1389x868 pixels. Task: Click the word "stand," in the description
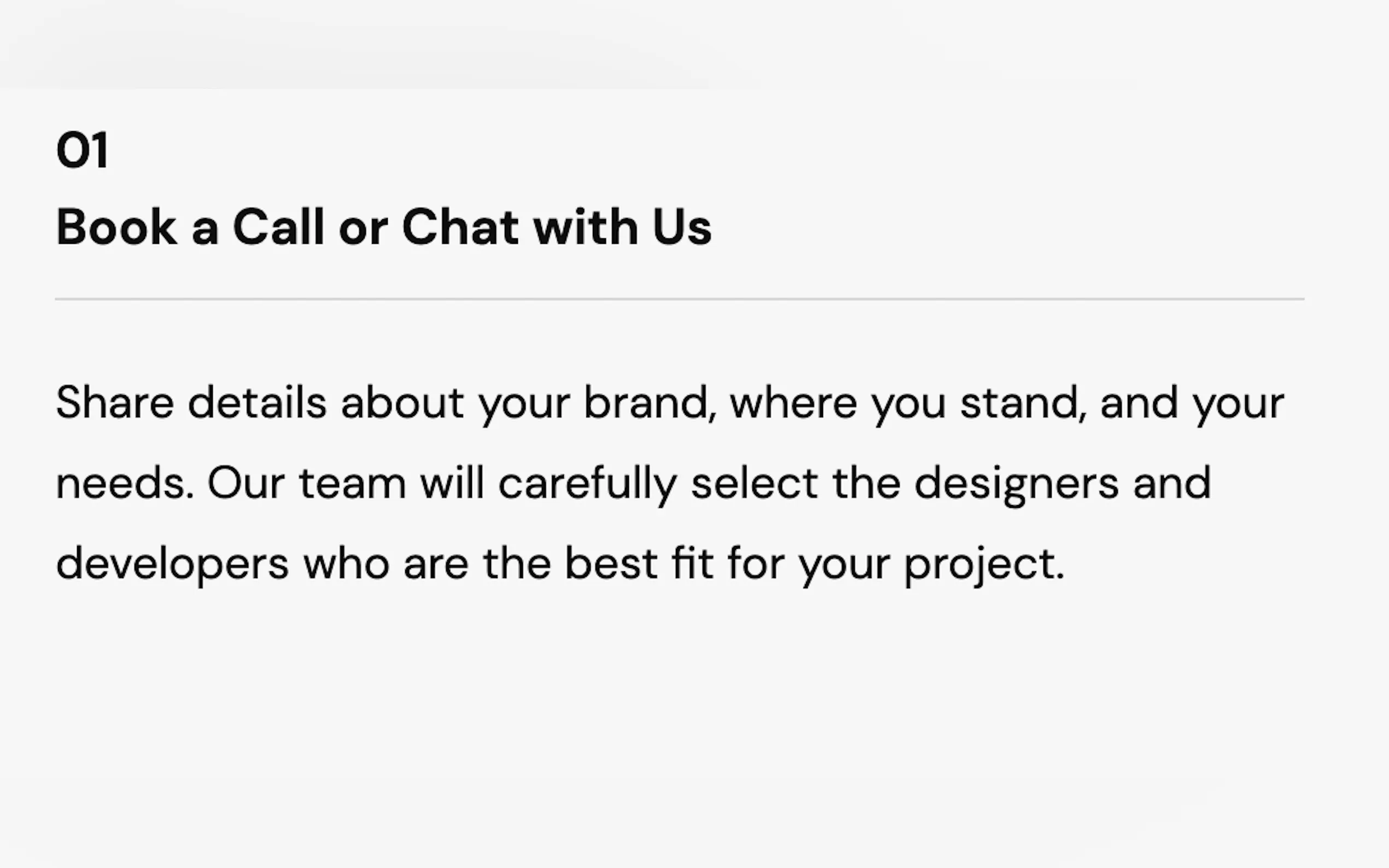pos(1023,403)
